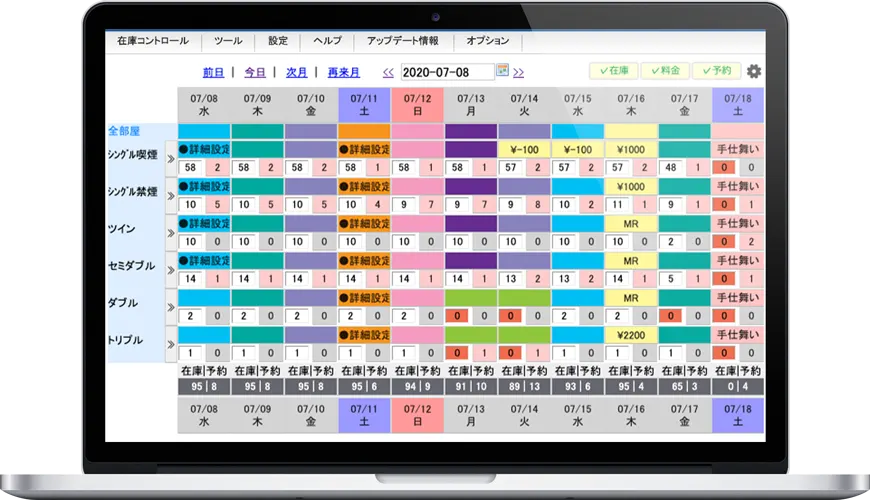Expand the ツイン row chevron
This screenshot has height=500, width=870.
pyautogui.click(x=171, y=233)
